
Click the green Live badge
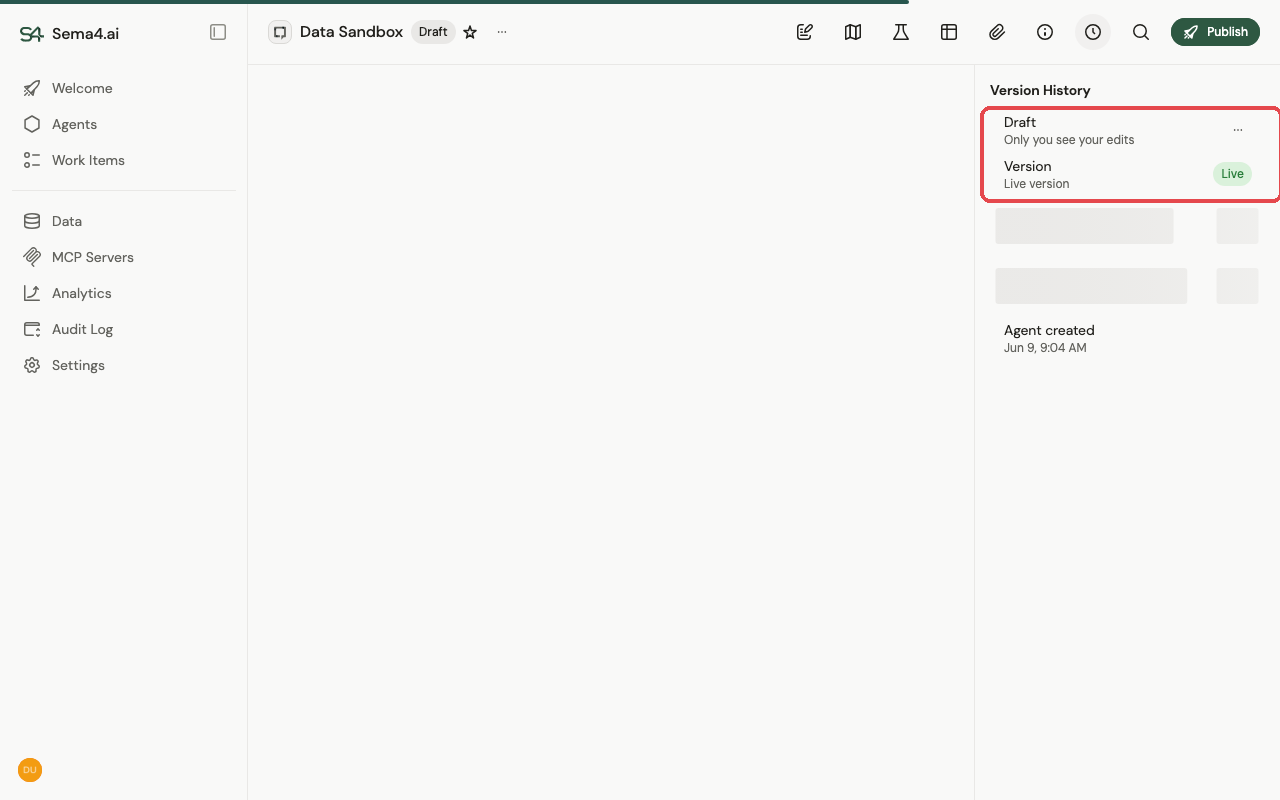[x=1232, y=174]
